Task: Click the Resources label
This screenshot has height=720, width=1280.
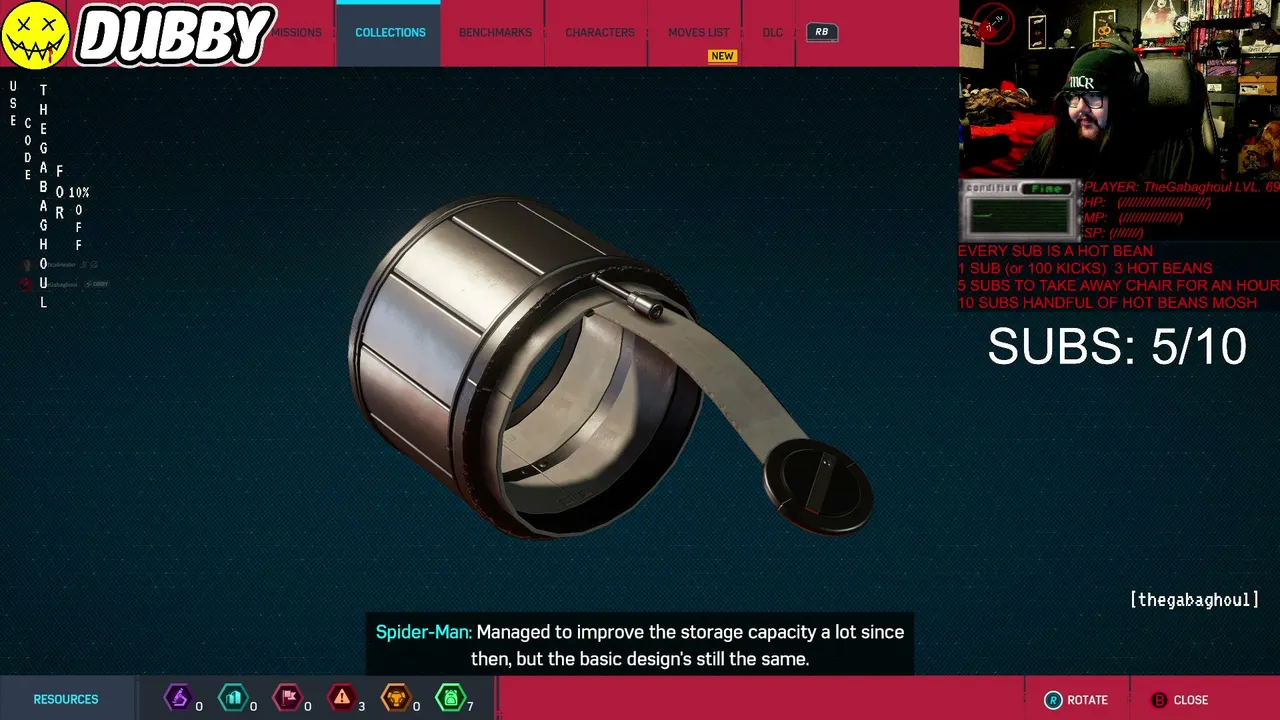Action: [66, 699]
